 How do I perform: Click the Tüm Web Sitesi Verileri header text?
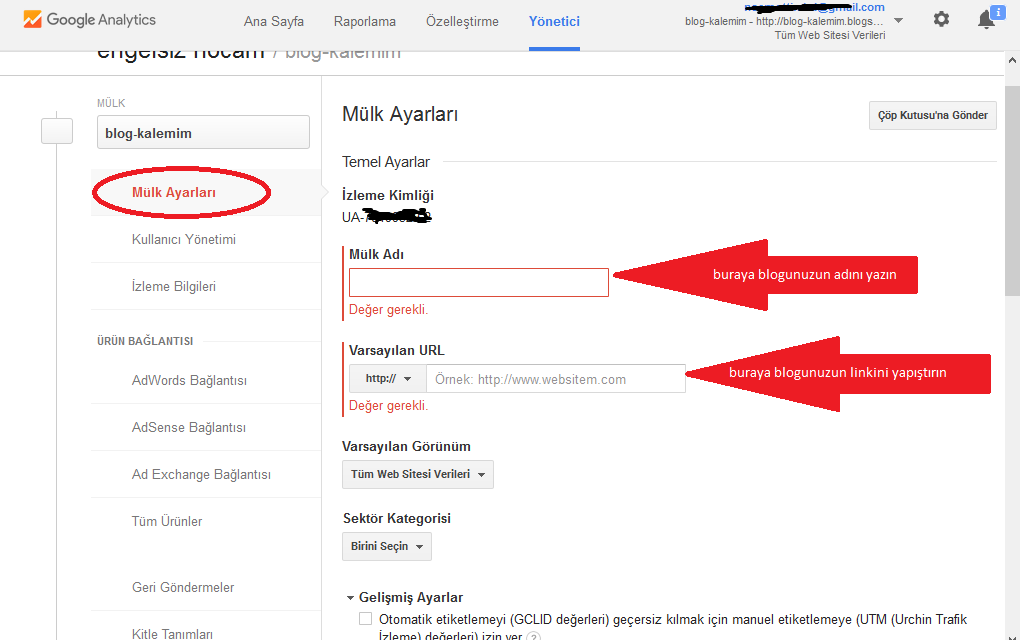829,35
